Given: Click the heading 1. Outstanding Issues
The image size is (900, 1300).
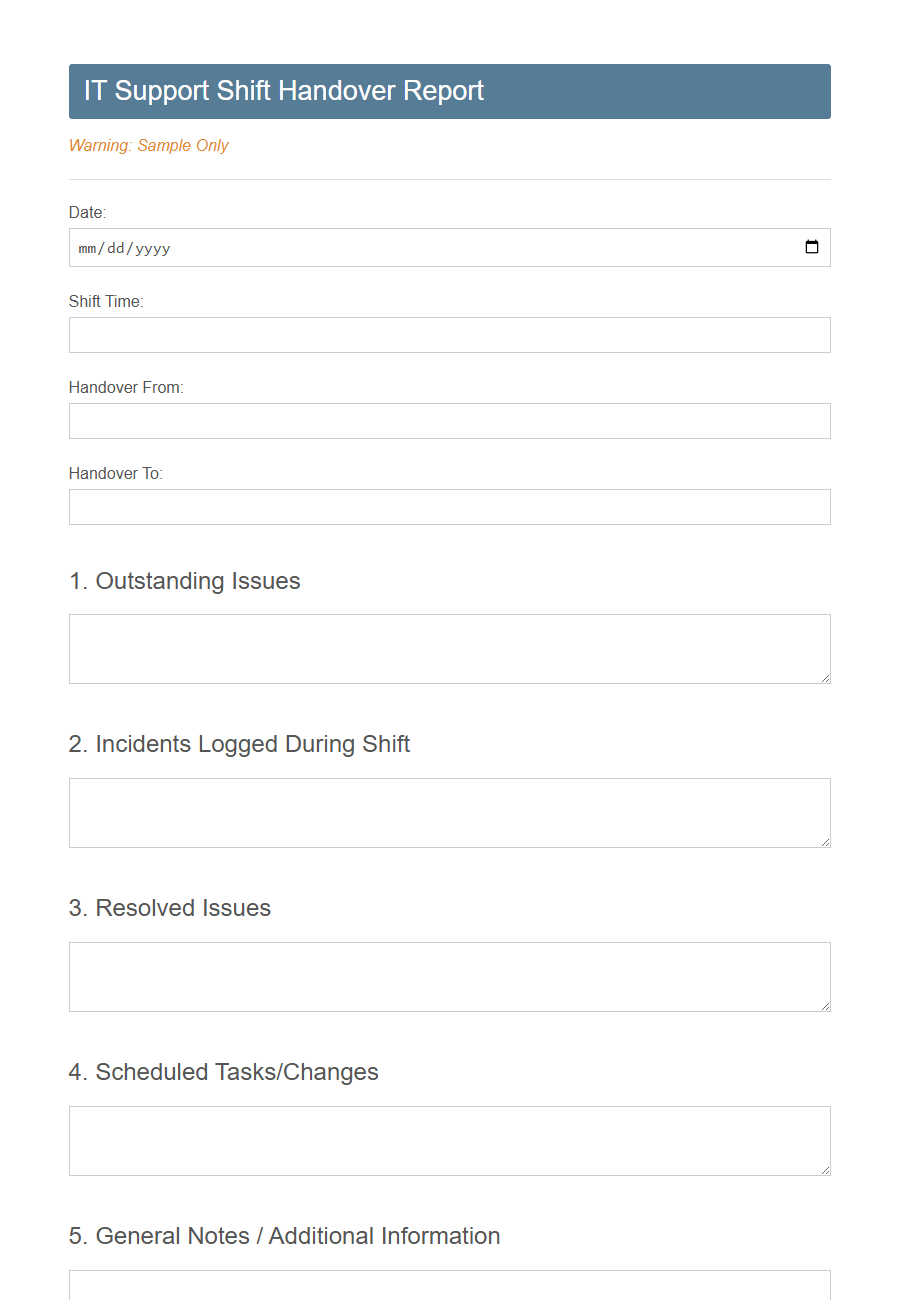Looking at the screenshot, I should coord(184,581).
